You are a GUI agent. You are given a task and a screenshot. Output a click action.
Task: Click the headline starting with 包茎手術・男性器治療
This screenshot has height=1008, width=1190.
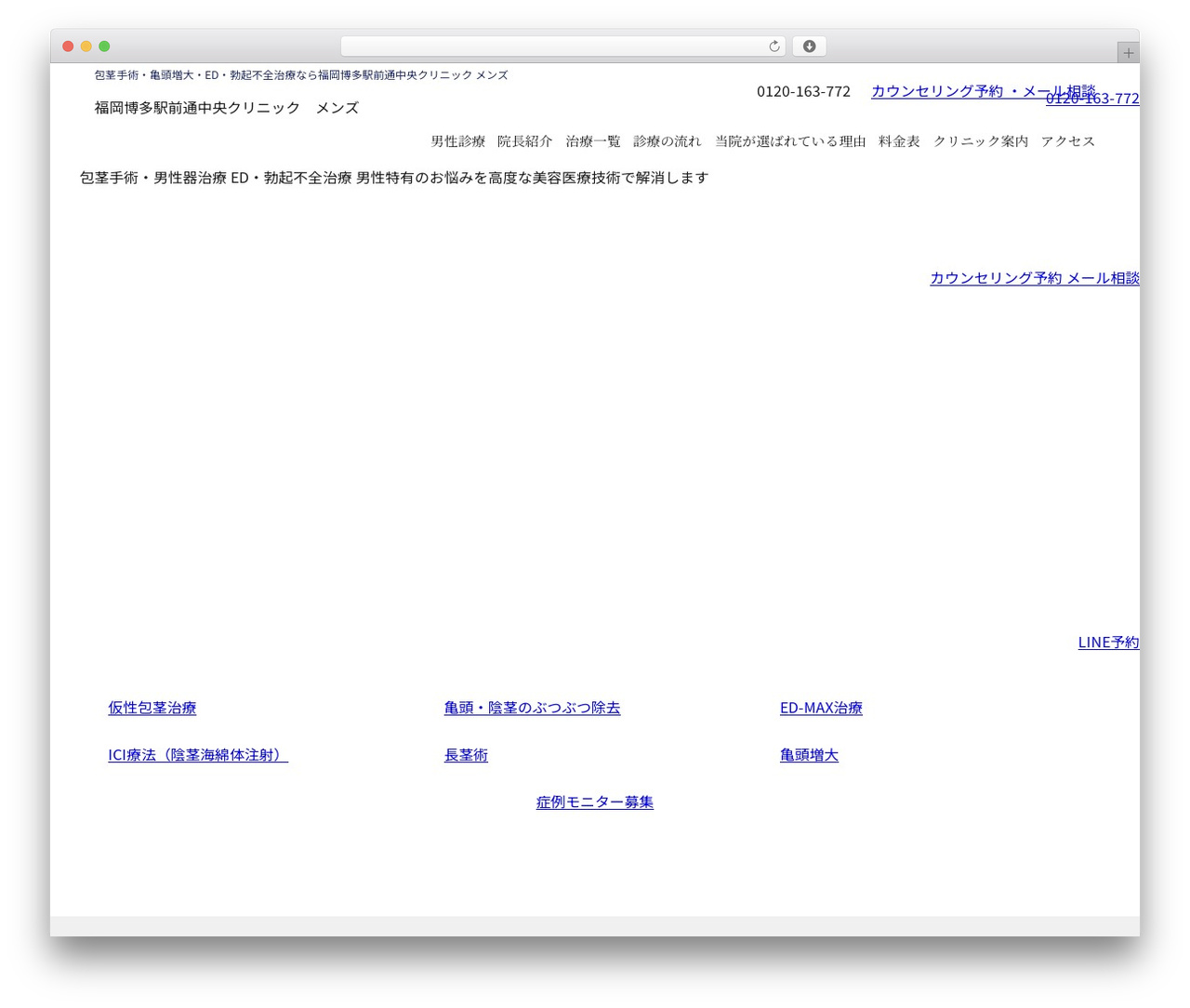coord(394,178)
